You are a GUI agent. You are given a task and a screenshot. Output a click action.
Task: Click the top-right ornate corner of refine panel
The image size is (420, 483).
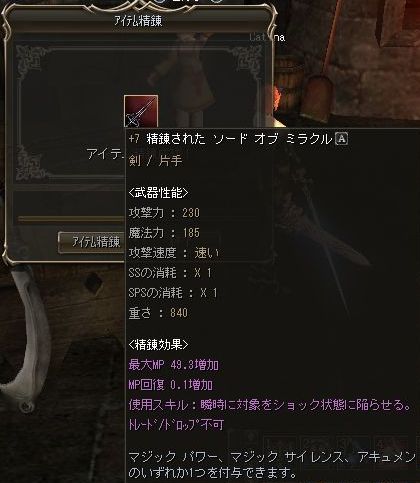(x=247, y=60)
